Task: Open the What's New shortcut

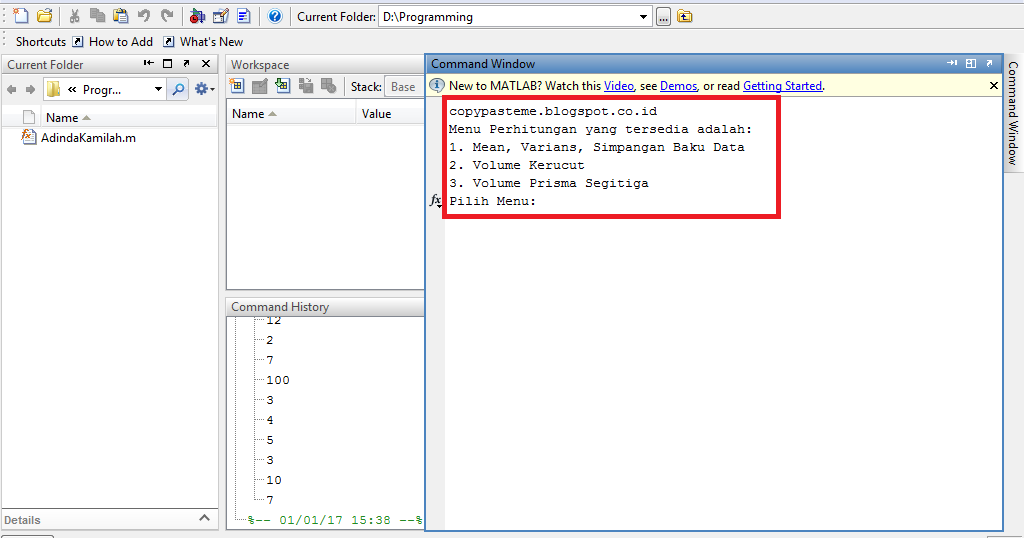Action: (x=203, y=42)
